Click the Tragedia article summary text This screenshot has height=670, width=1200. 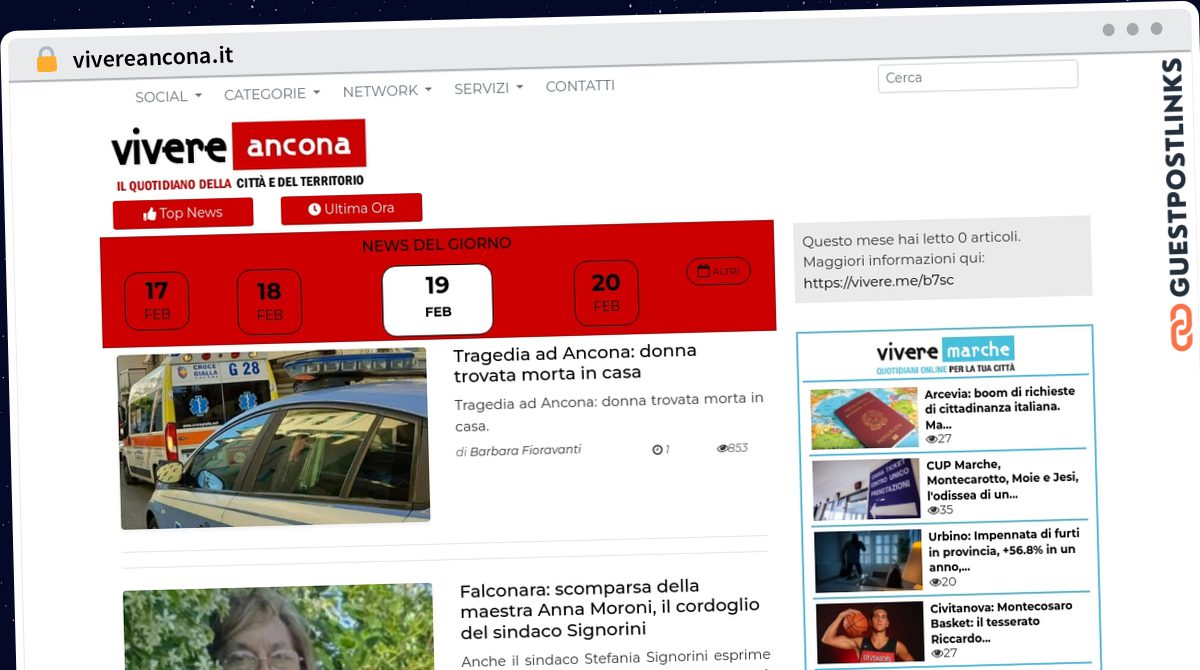coord(608,412)
